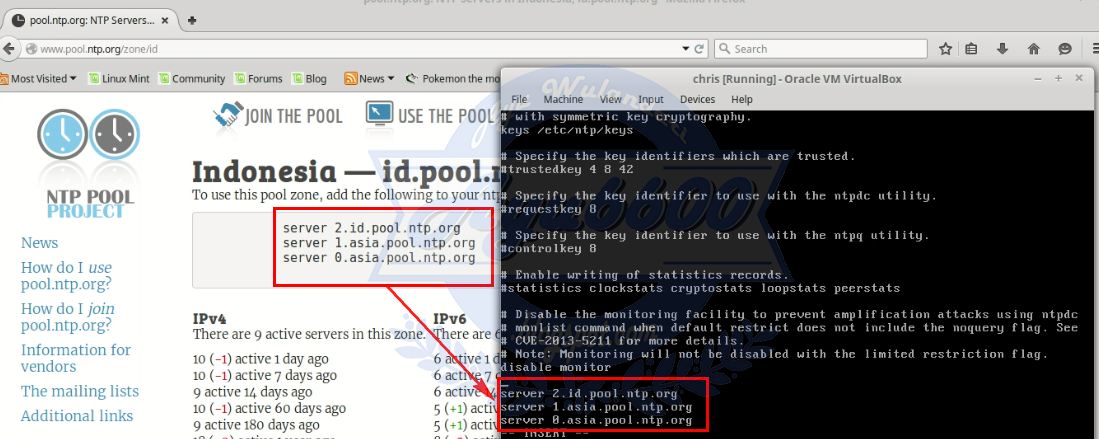Open View menu in VirtualBox window
Screen dimensions: 1099x439
tap(610, 100)
